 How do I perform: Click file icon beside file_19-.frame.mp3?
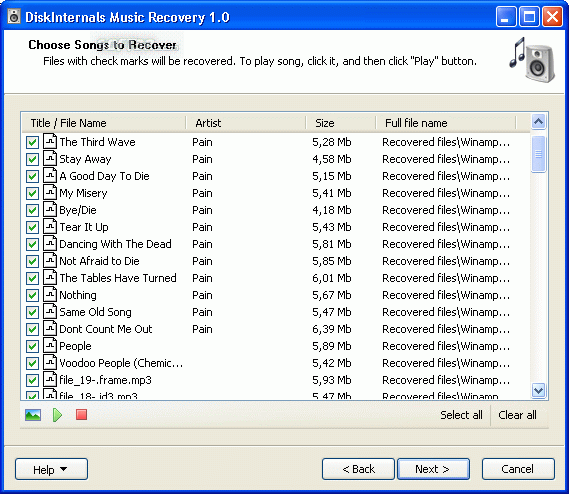[50, 379]
